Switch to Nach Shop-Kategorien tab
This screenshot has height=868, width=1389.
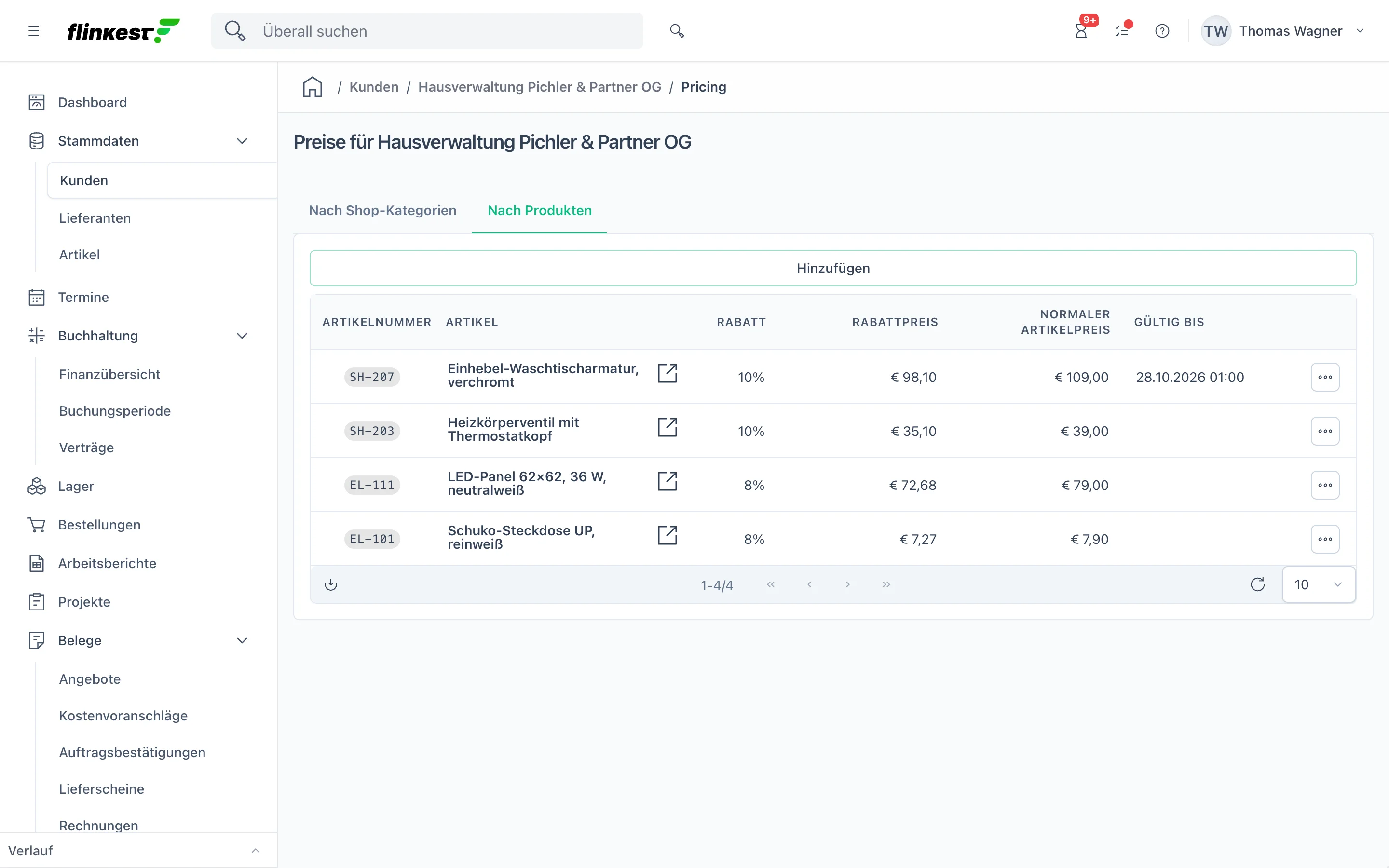coord(382,211)
